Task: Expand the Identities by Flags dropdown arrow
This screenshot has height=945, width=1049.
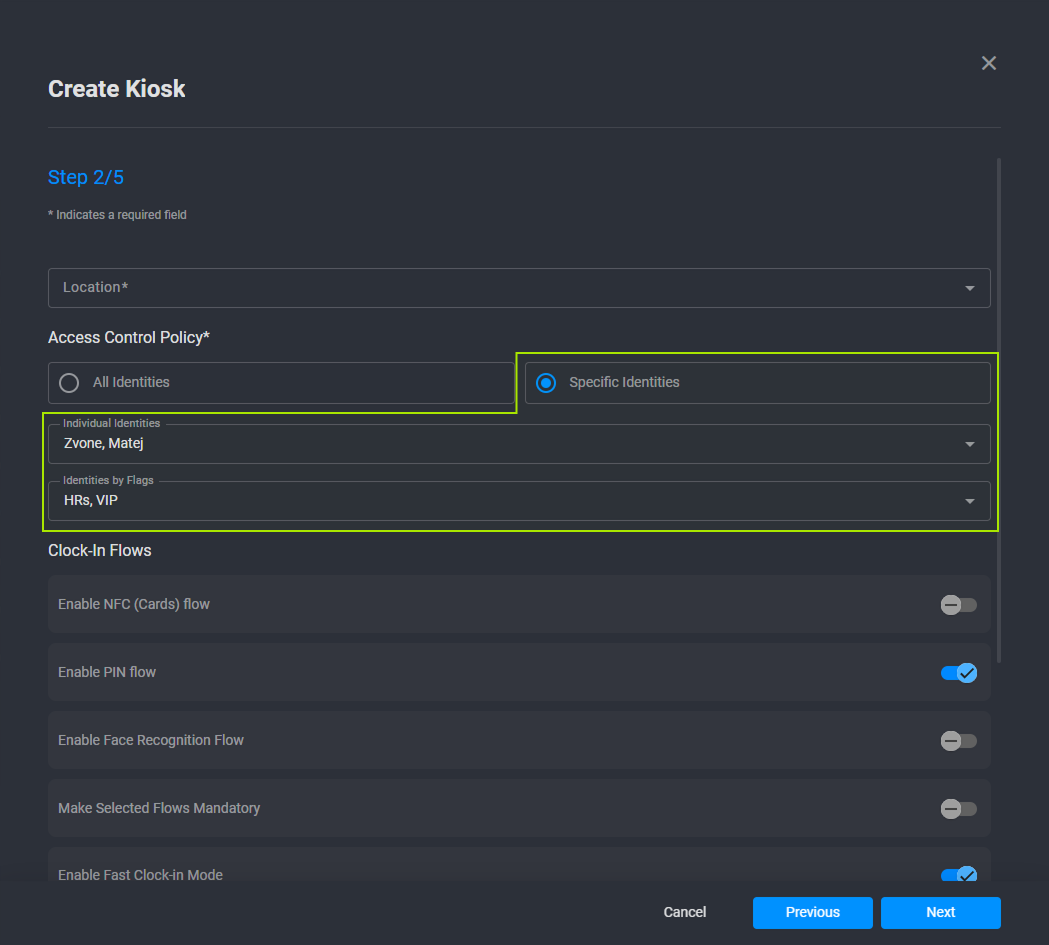Action: (x=969, y=501)
